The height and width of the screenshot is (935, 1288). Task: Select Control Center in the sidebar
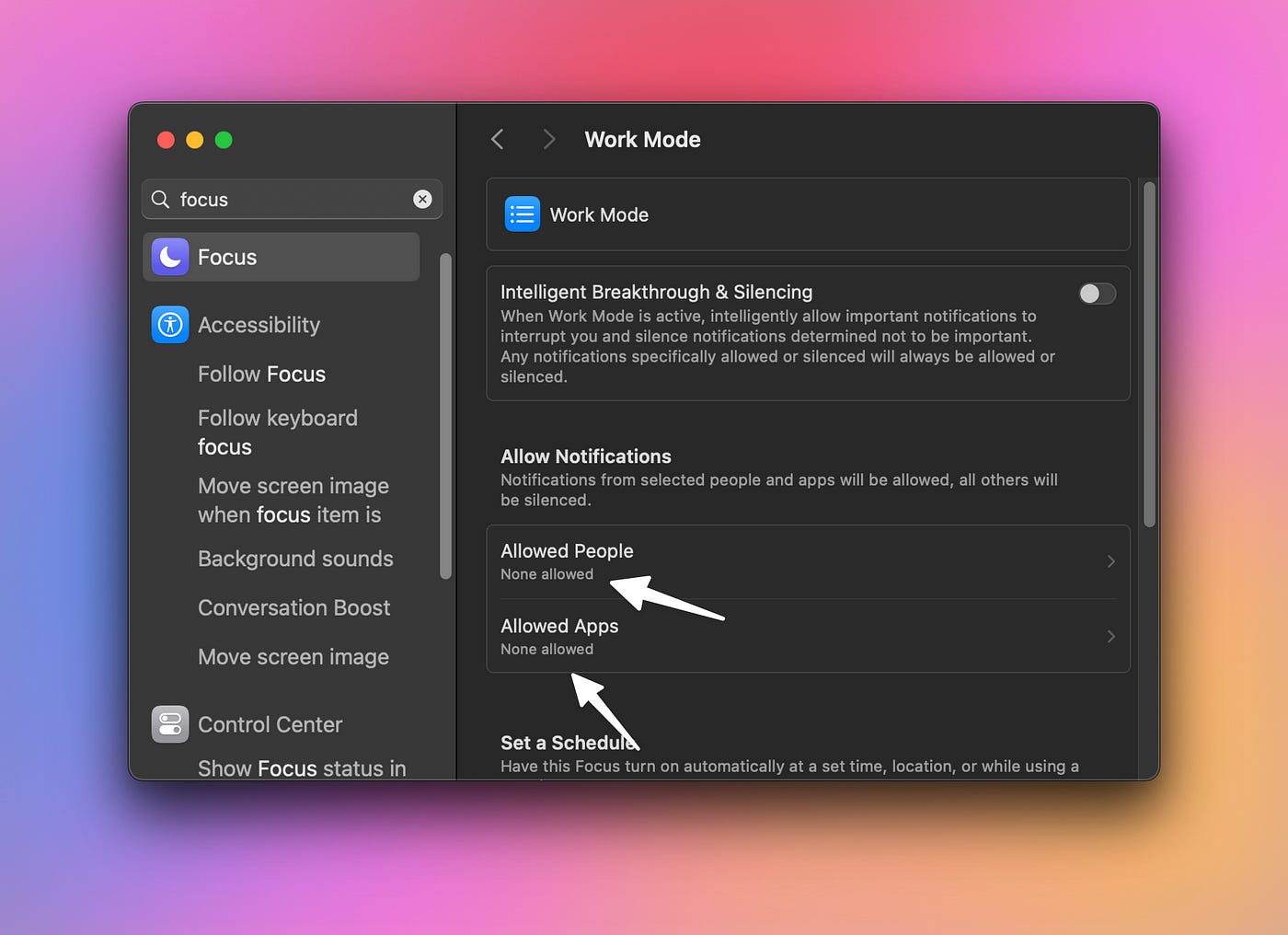(x=270, y=724)
